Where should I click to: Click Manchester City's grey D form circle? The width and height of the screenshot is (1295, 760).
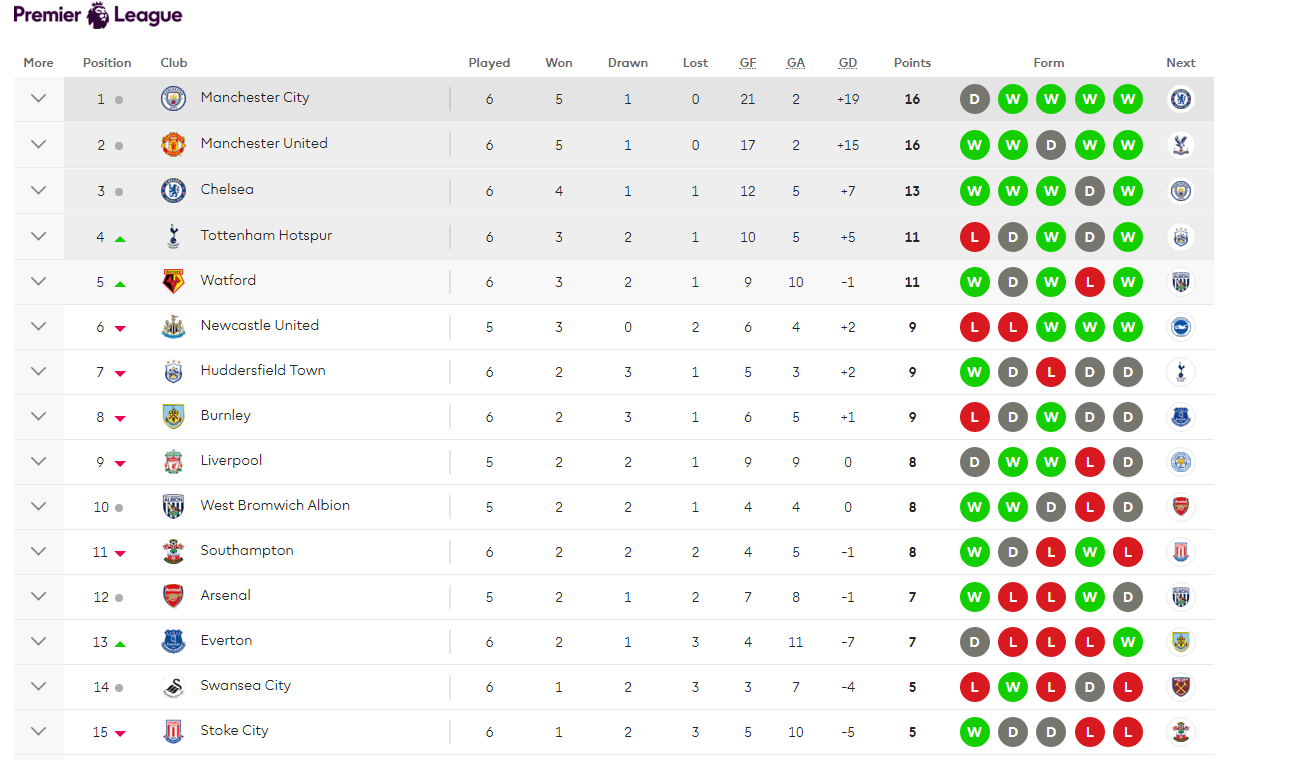pos(974,100)
